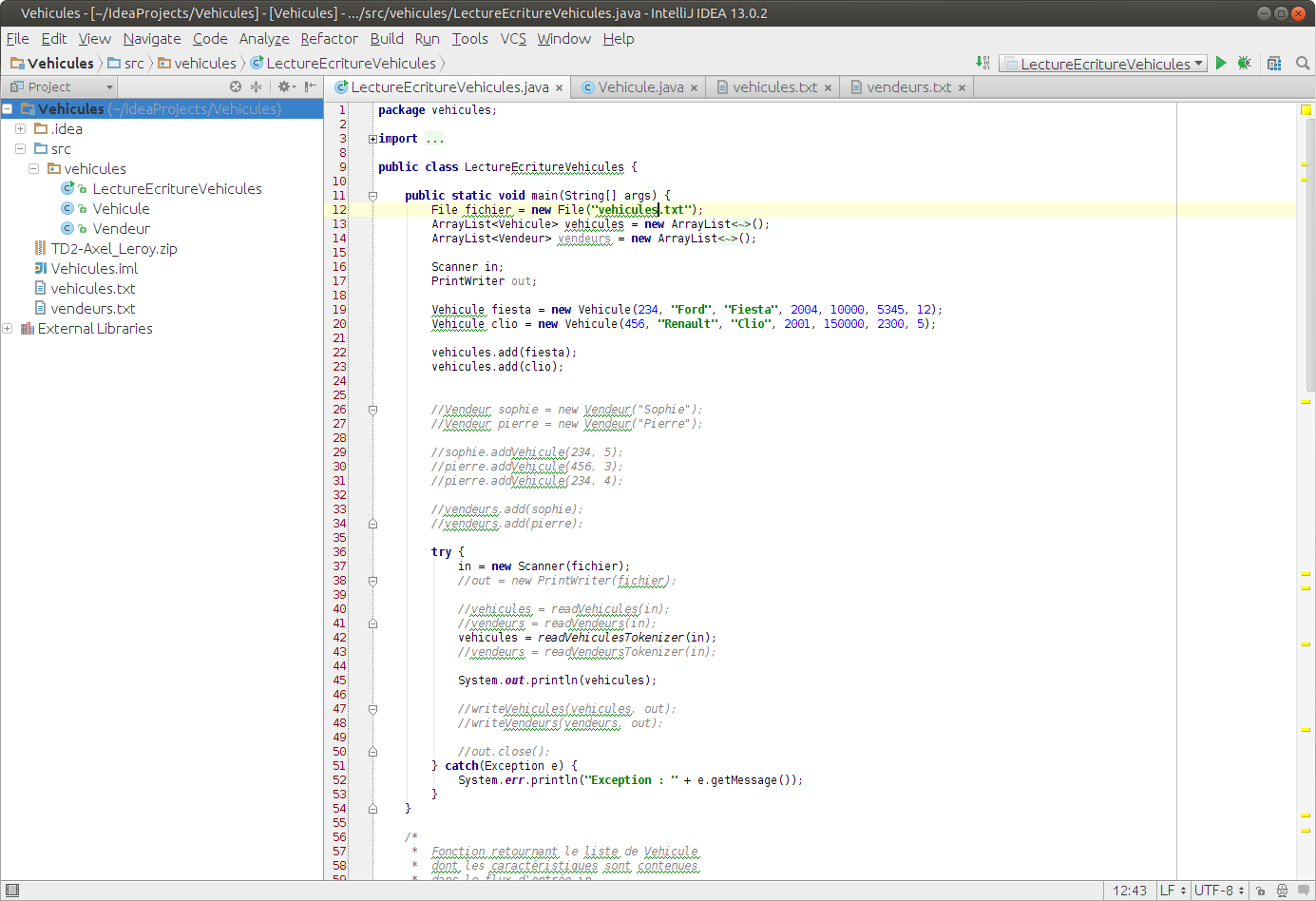
Task: Open the Project panel settings gear
Action: tap(285, 86)
